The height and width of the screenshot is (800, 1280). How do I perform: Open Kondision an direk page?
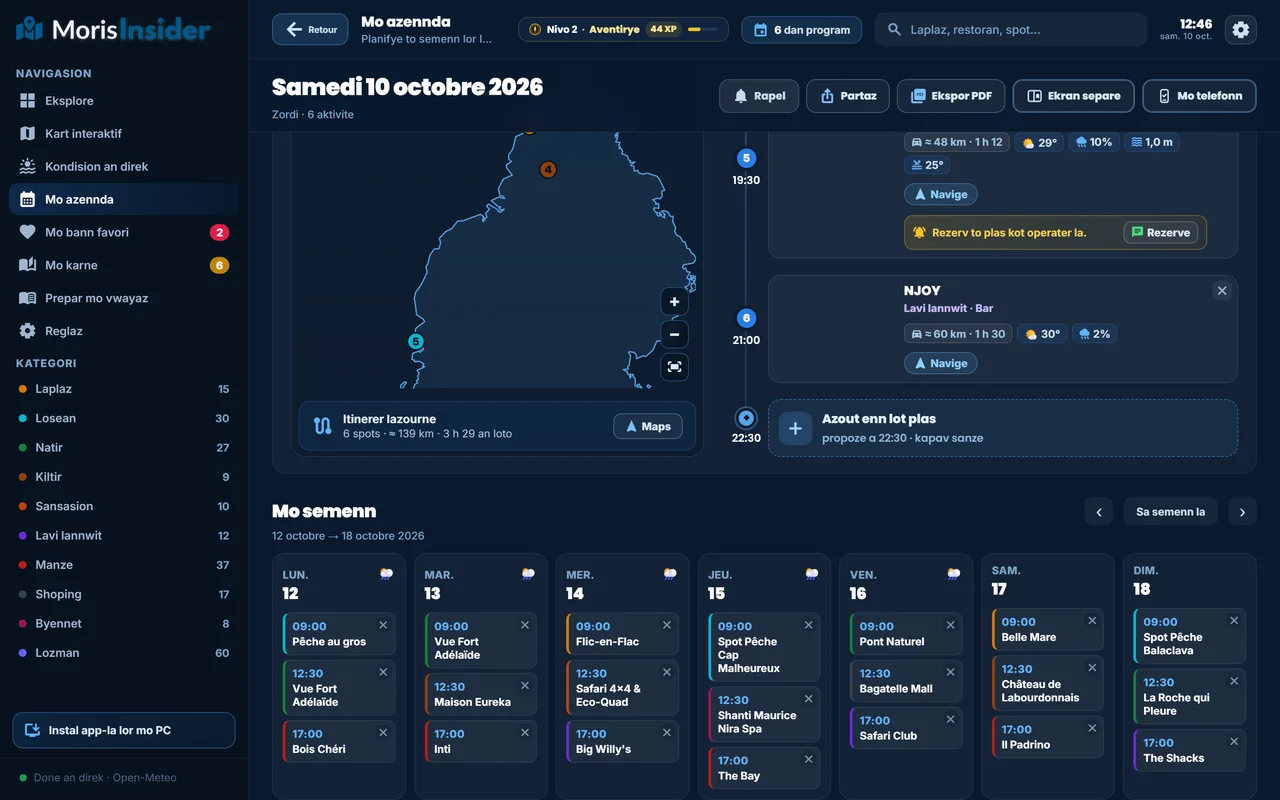[124, 167]
